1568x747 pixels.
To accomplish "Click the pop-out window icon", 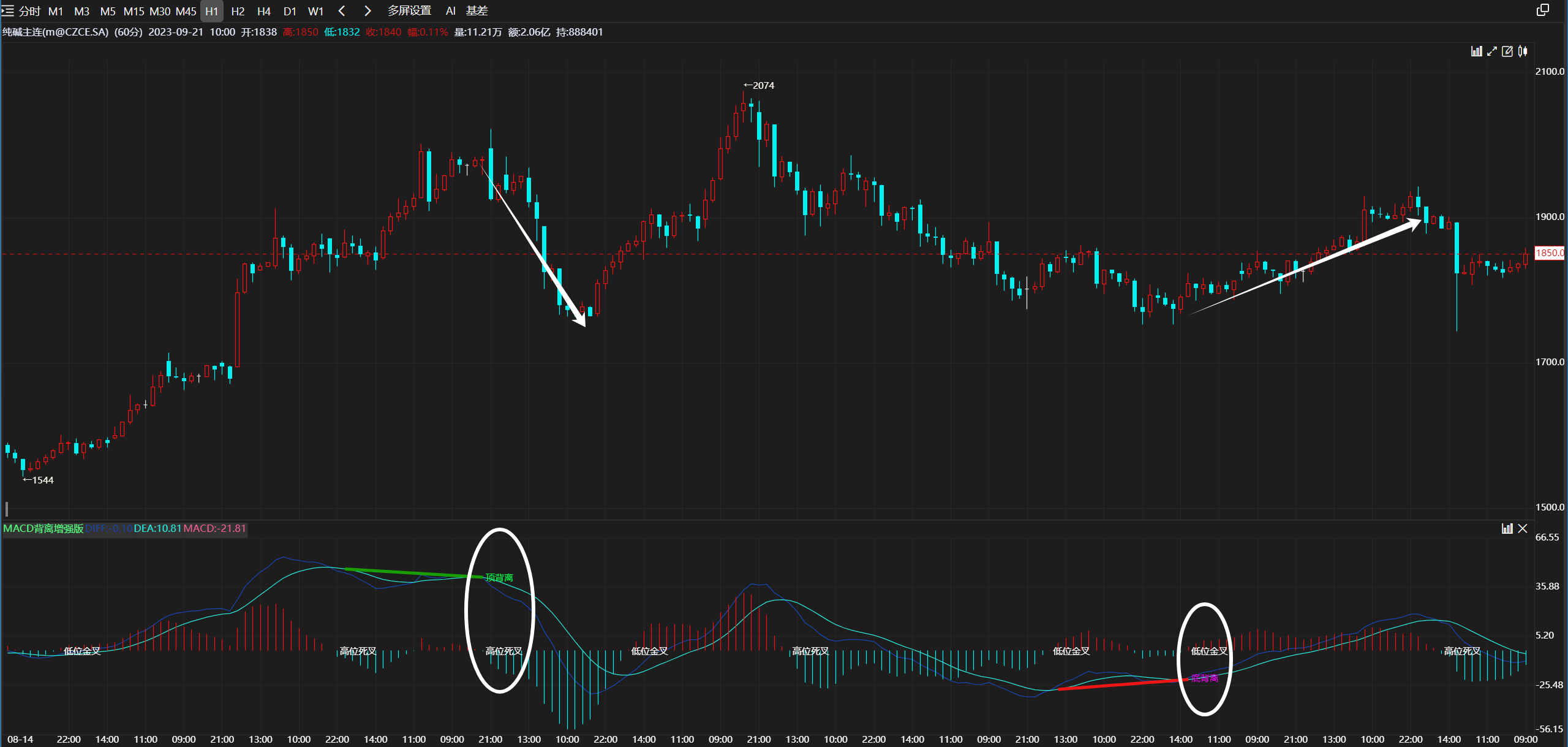I will pos(1543,10).
